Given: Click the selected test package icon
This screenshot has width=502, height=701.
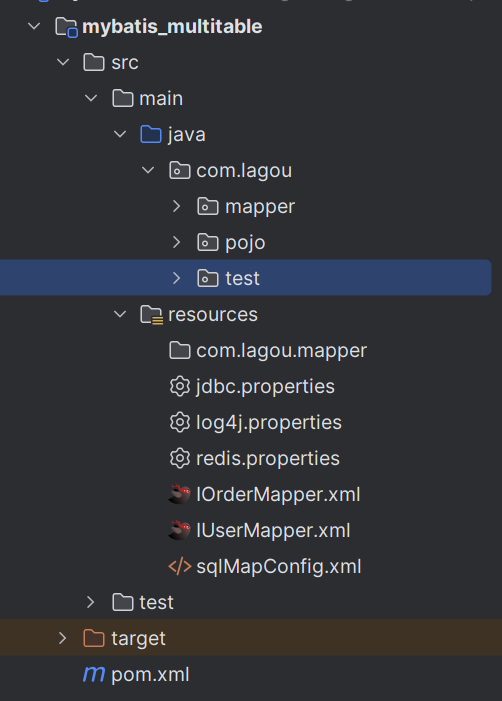Looking at the screenshot, I should pos(208,279).
